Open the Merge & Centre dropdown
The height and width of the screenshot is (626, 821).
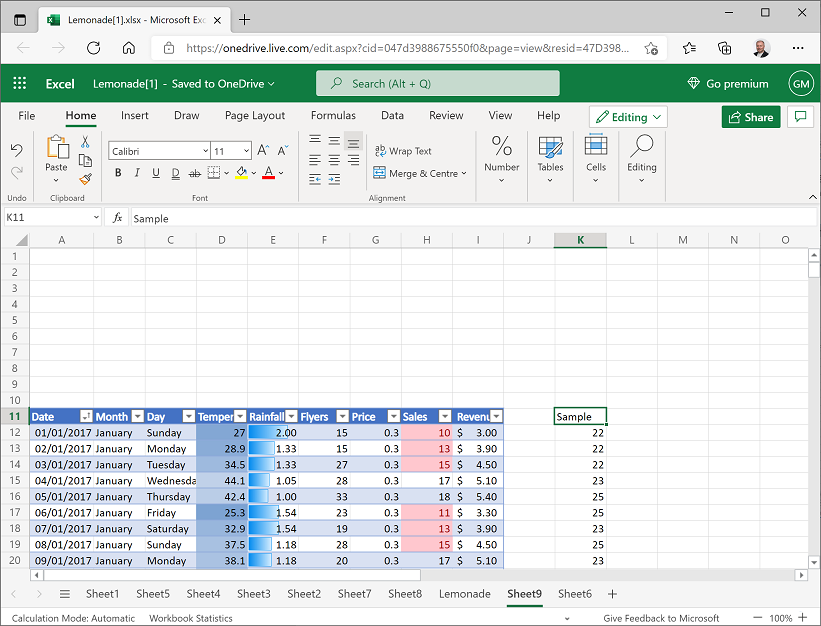point(466,173)
